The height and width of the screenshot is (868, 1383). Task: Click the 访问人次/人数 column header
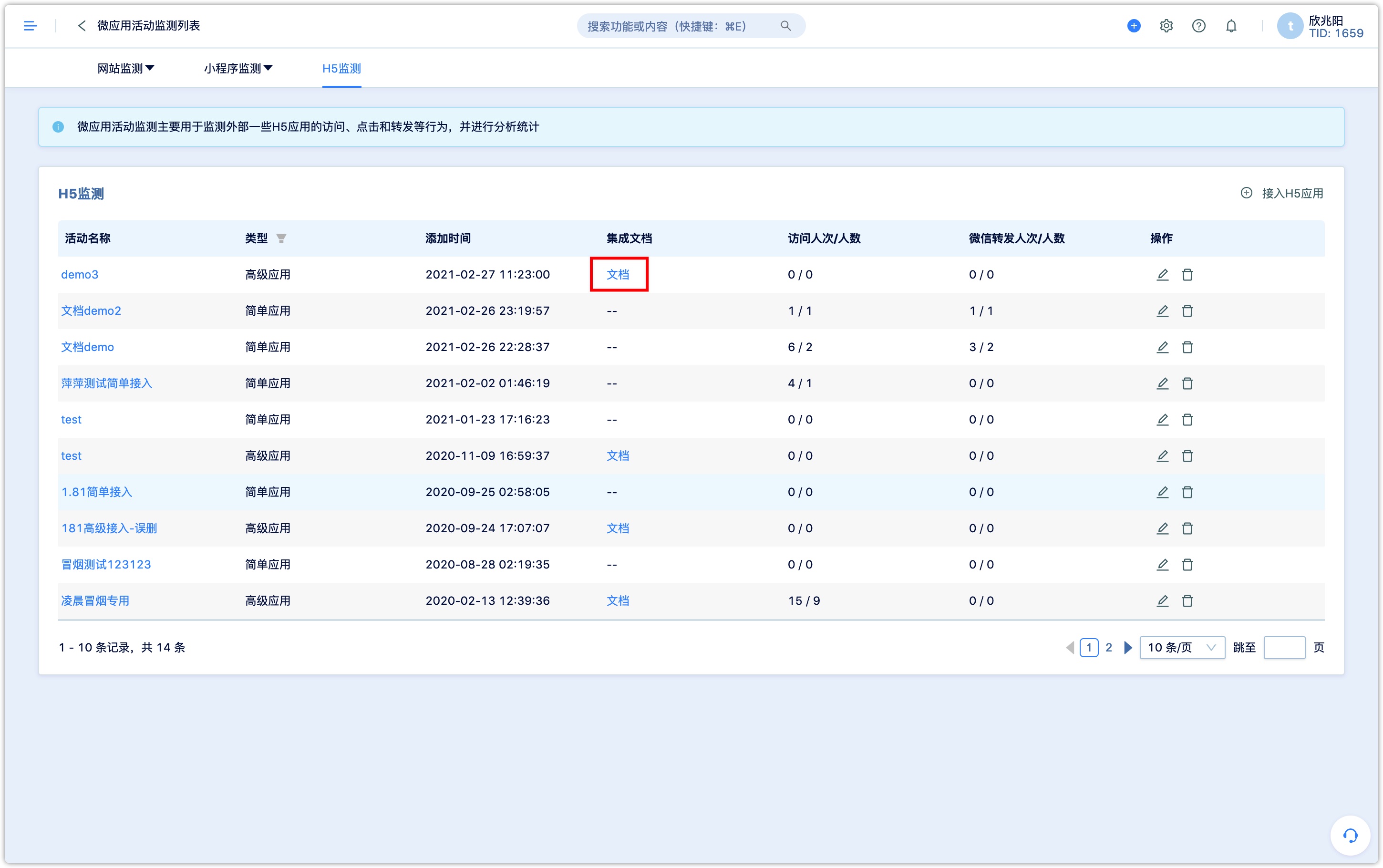824,238
